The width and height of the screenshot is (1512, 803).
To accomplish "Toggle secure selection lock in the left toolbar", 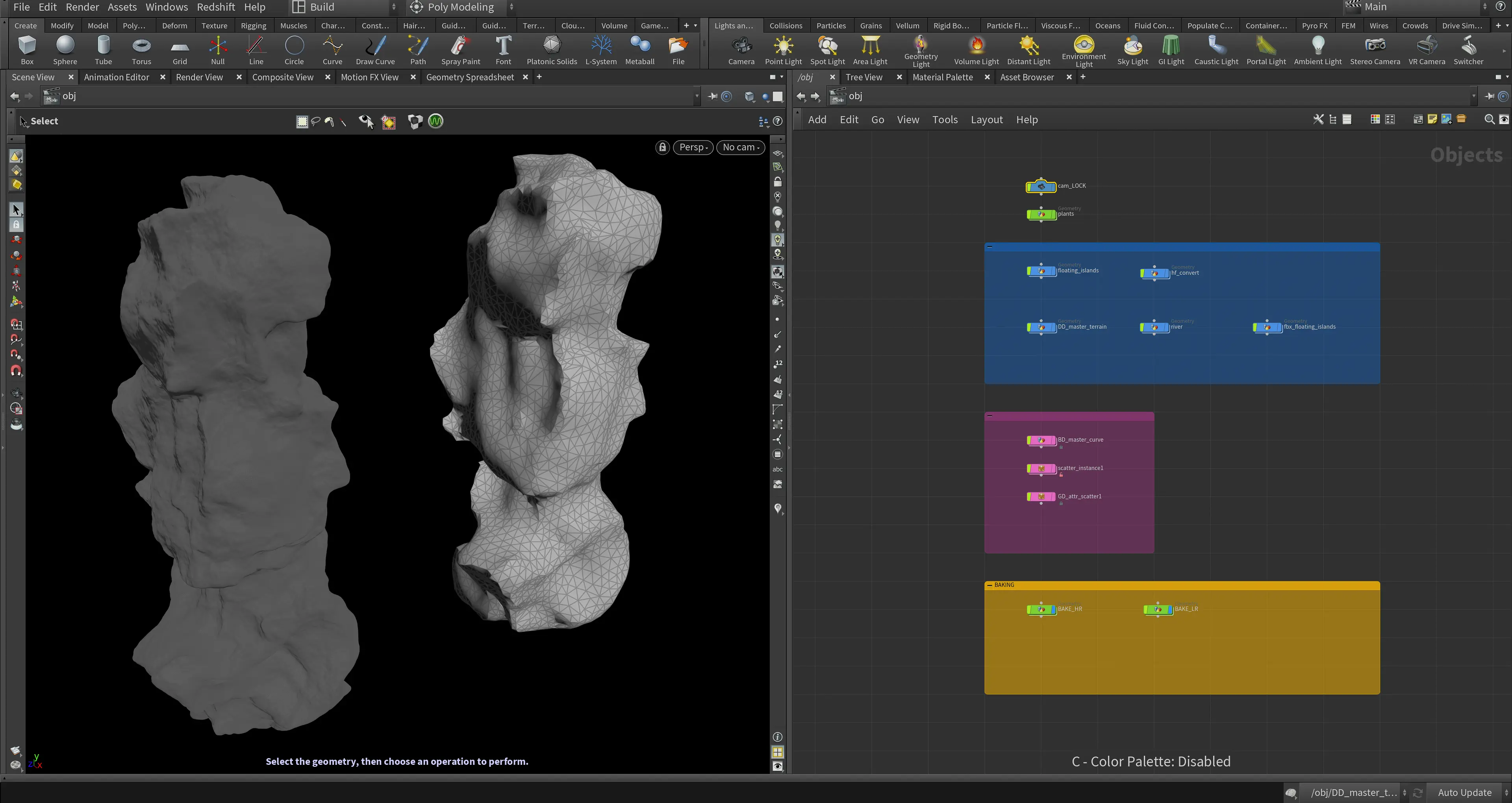I will [17, 225].
